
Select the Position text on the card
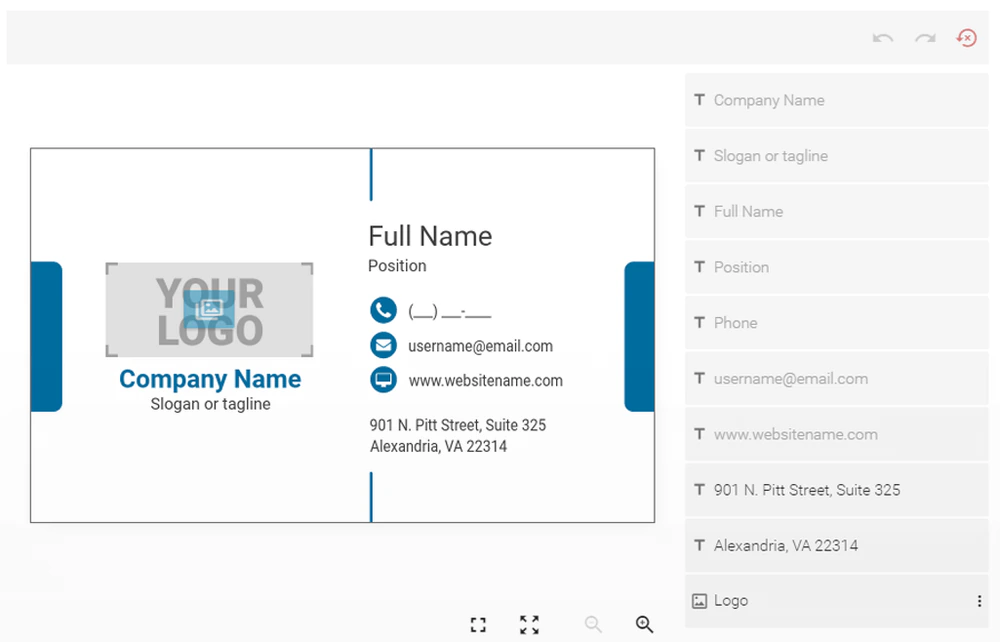click(x=397, y=266)
